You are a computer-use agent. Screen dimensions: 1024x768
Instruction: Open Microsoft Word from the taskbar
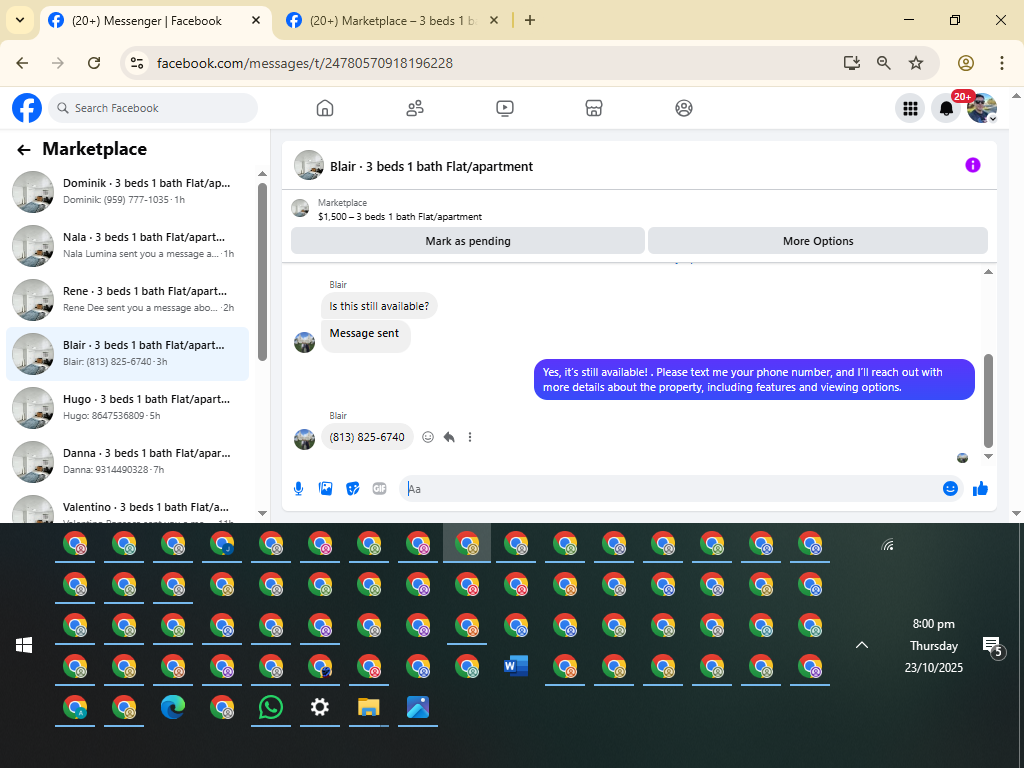[x=516, y=666]
